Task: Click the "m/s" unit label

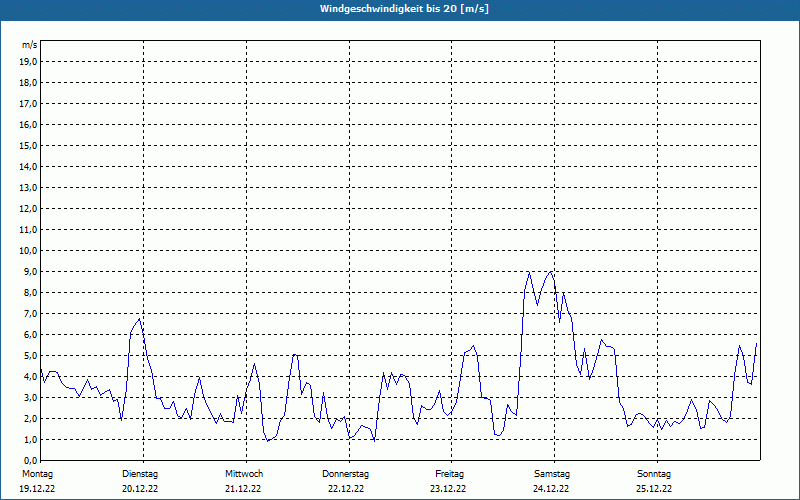Action: (30, 45)
